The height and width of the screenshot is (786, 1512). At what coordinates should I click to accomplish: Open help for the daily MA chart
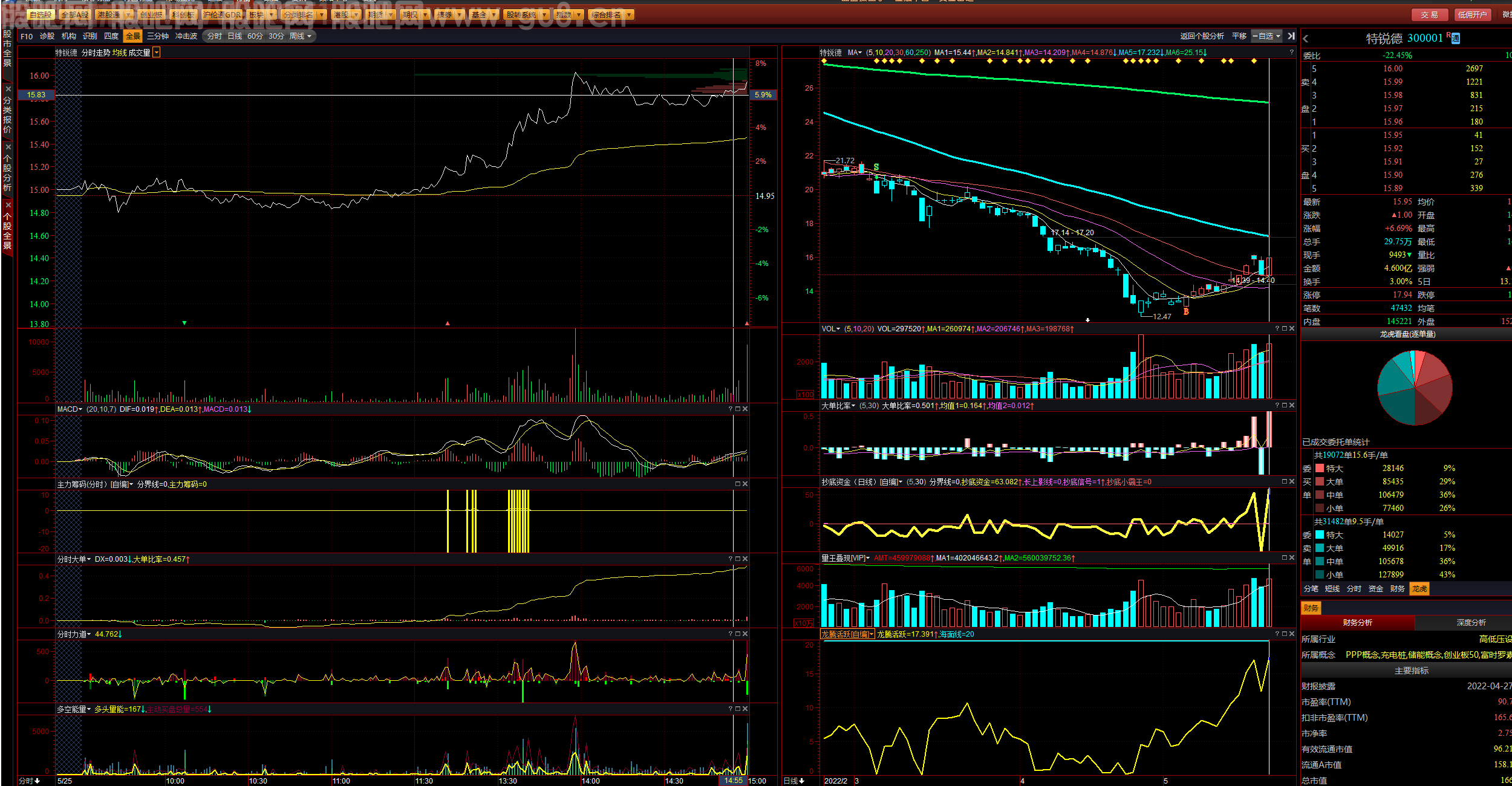[1292, 53]
